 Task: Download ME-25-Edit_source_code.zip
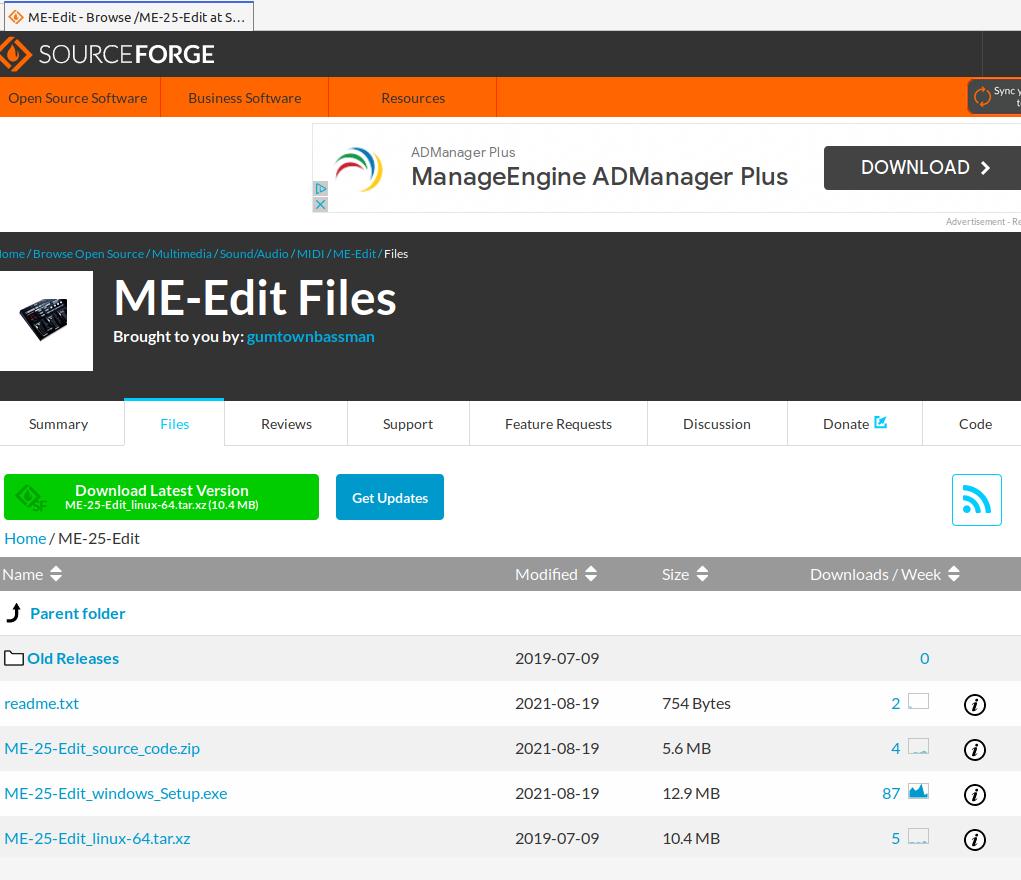click(x=102, y=748)
